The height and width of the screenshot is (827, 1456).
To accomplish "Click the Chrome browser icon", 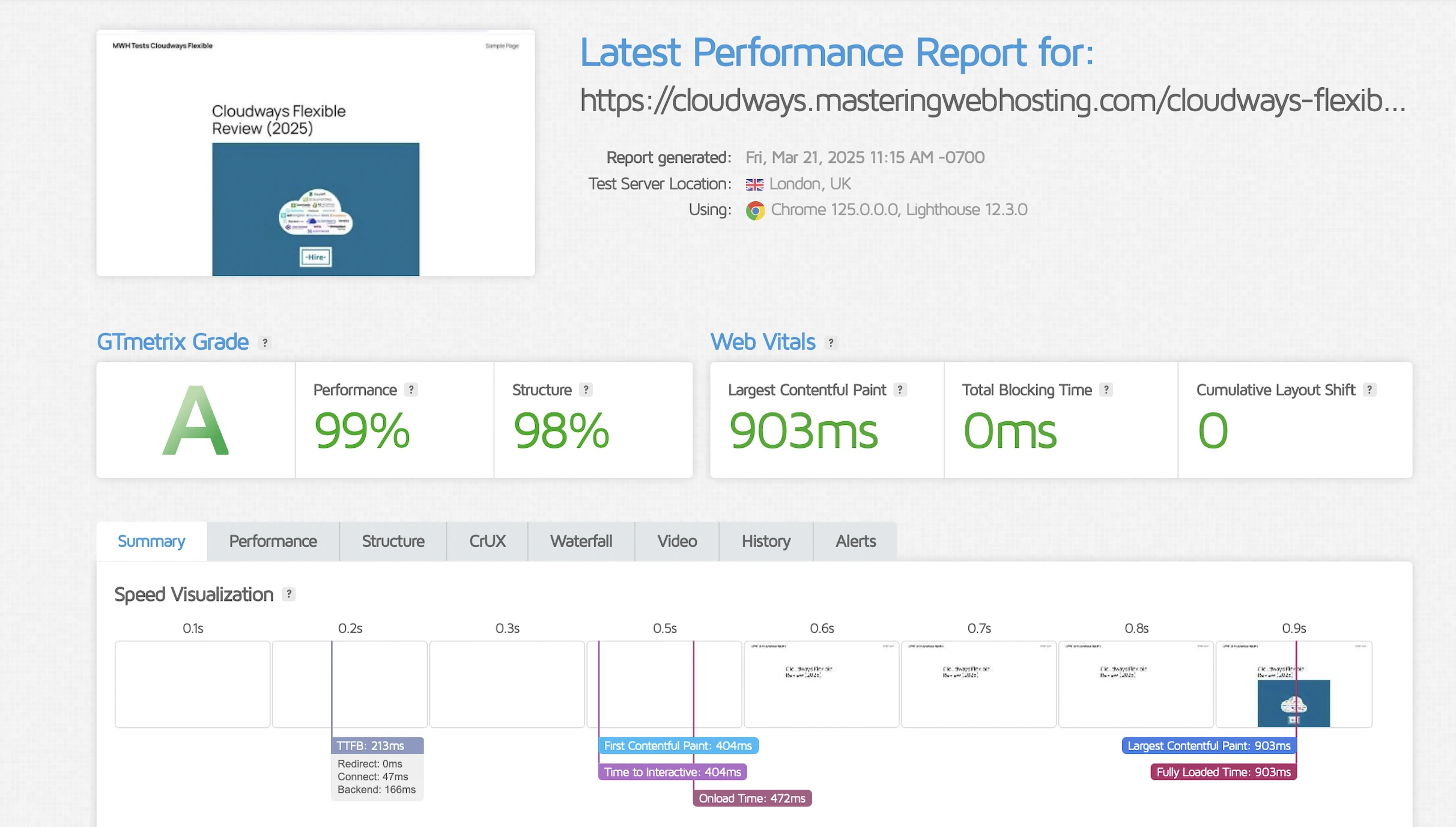I will click(x=755, y=210).
